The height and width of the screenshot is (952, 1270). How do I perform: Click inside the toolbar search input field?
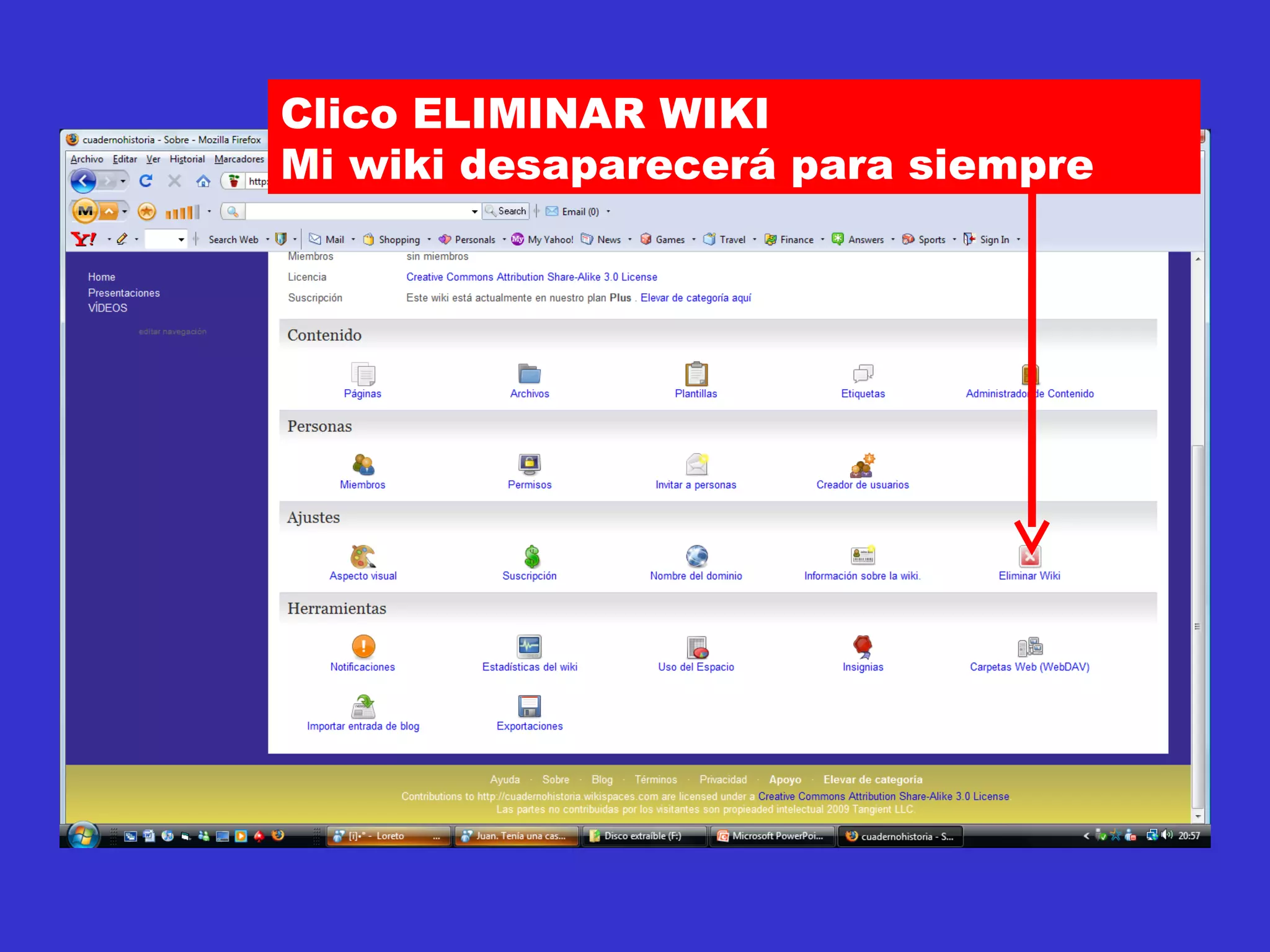click(358, 212)
